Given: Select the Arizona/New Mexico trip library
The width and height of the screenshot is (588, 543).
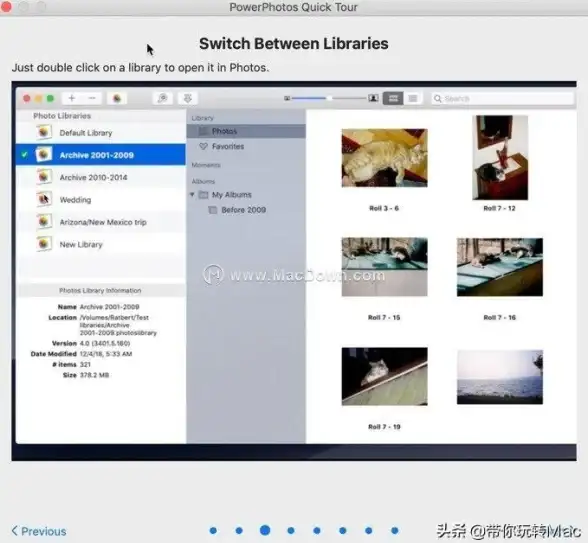Looking at the screenshot, I should [100, 222].
